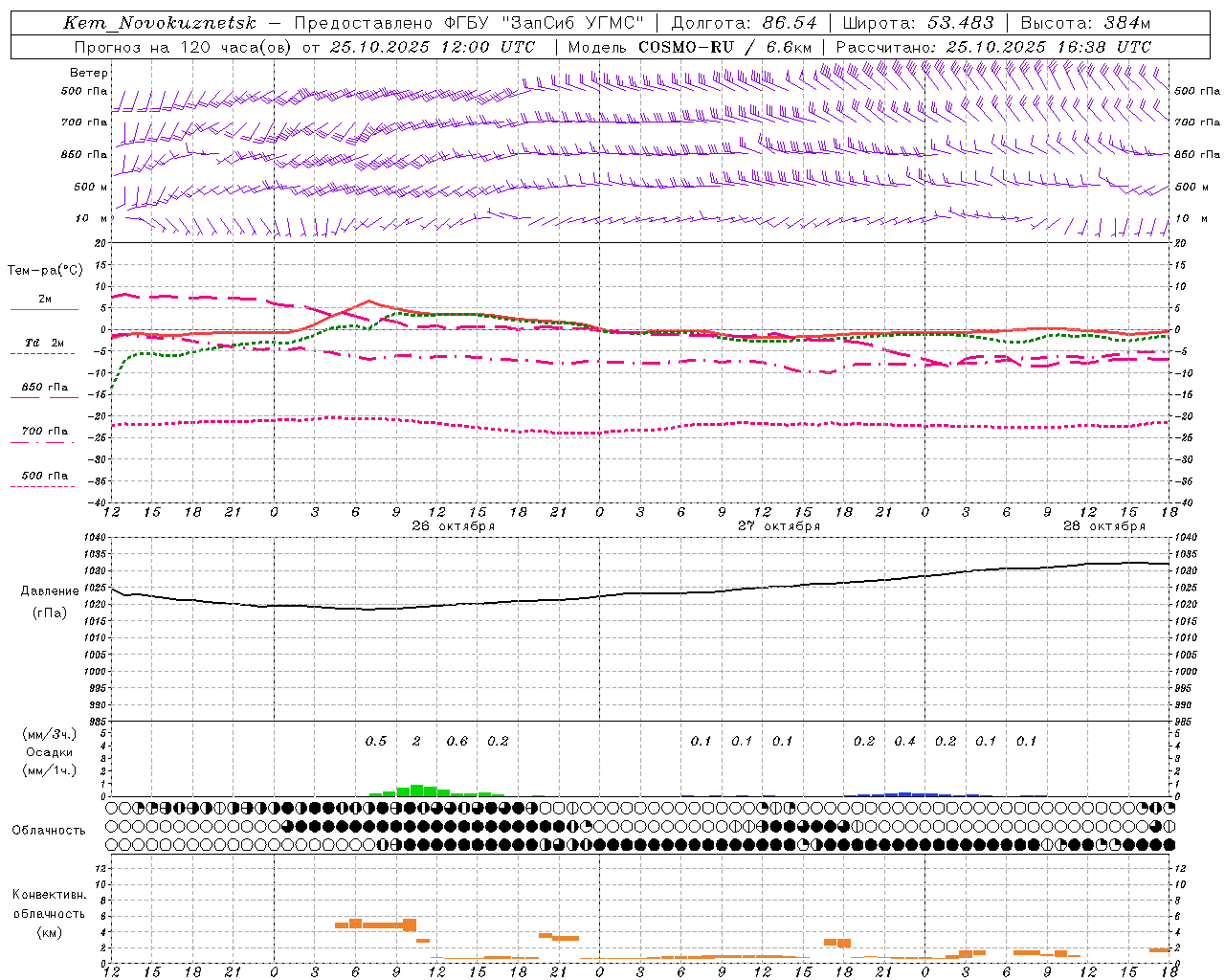Click the forecast start time 25.10.2025 12:00 UTC
The height and width of the screenshot is (980, 1225).
pyautogui.click(x=432, y=47)
